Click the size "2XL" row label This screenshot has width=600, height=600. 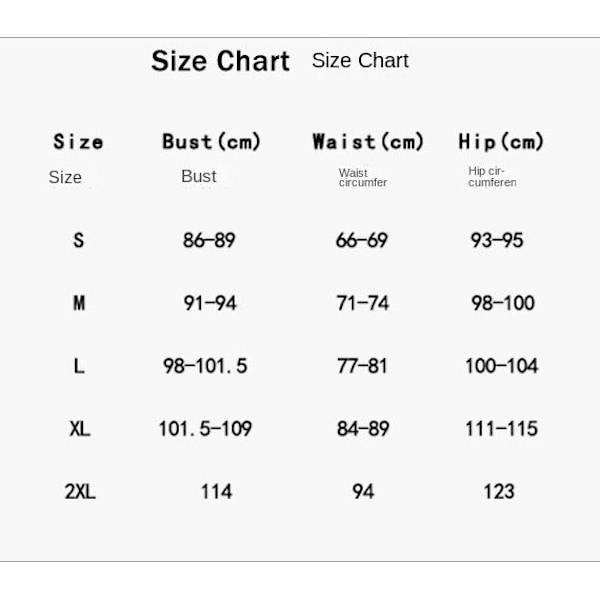[x=79, y=492]
